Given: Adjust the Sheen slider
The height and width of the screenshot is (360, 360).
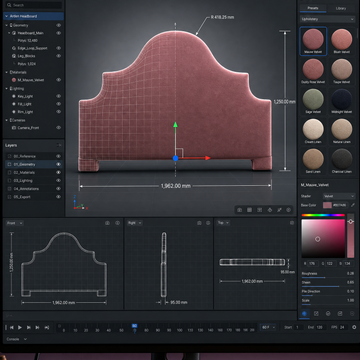Looking at the screenshot, I should point(328,286).
